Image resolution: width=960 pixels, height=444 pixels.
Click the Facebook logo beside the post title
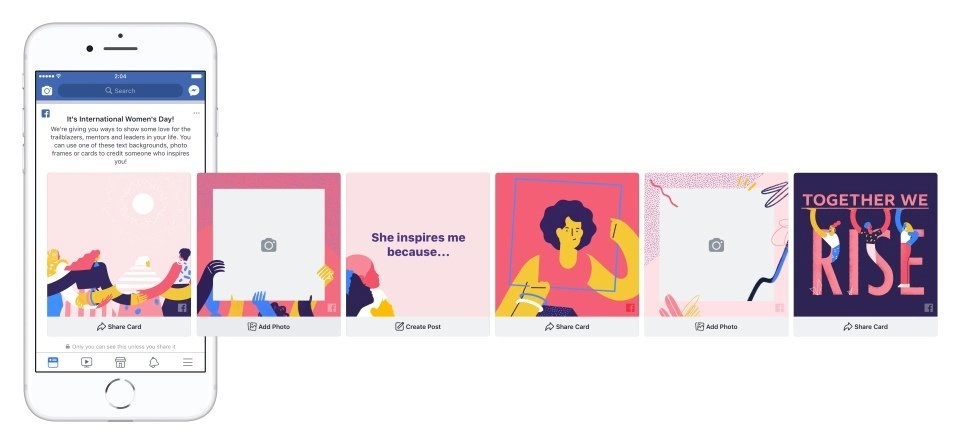click(x=45, y=113)
